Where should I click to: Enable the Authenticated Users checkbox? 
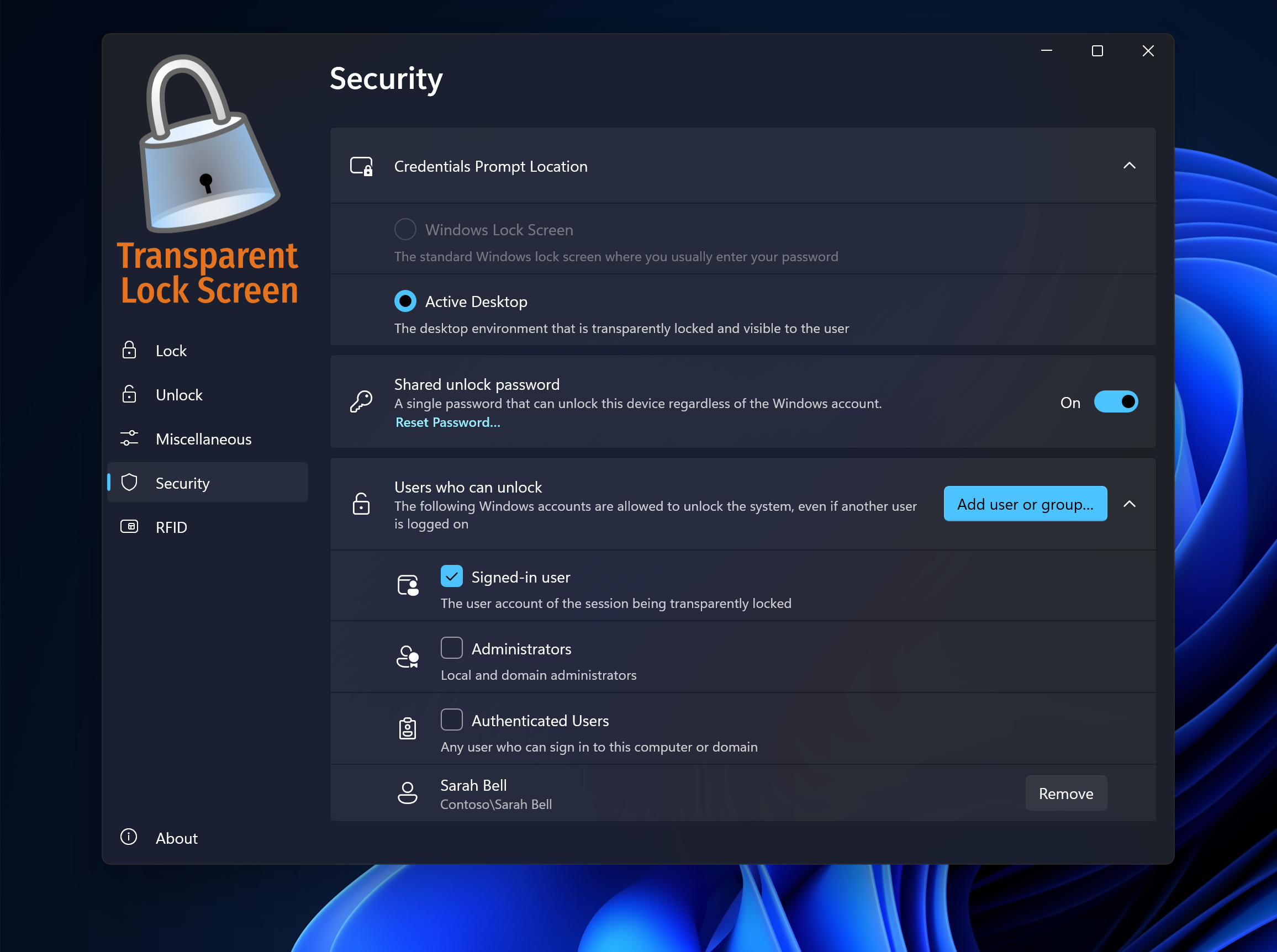[x=451, y=720]
